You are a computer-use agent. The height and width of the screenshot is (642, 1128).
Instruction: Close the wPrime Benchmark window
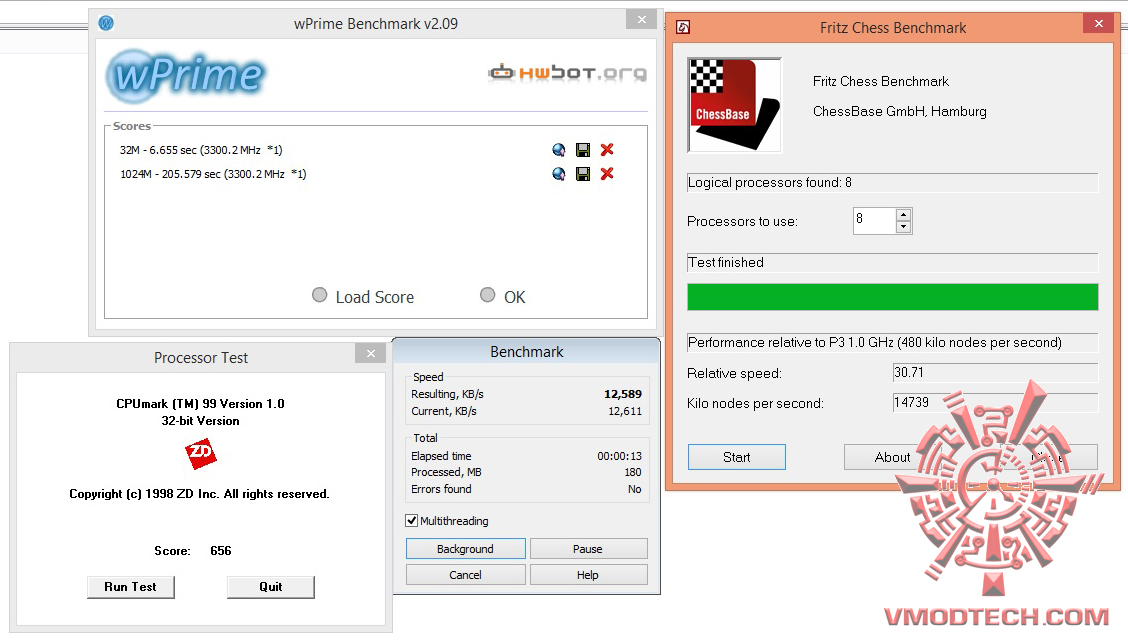coord(642,19)
